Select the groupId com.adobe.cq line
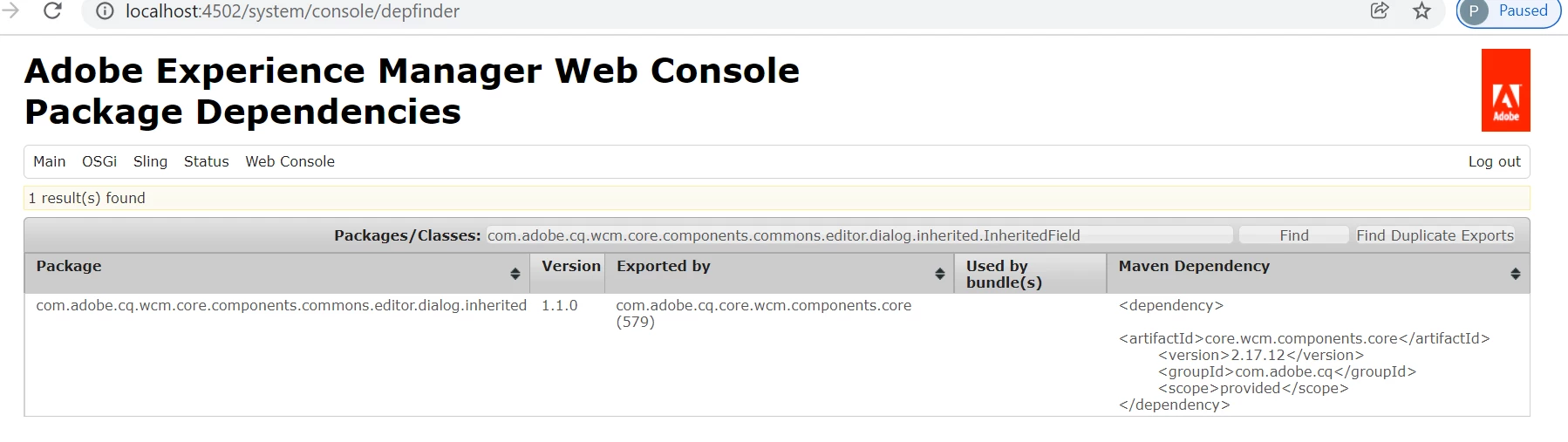Screen dimensions: 1568x442 coord(1287,371)
